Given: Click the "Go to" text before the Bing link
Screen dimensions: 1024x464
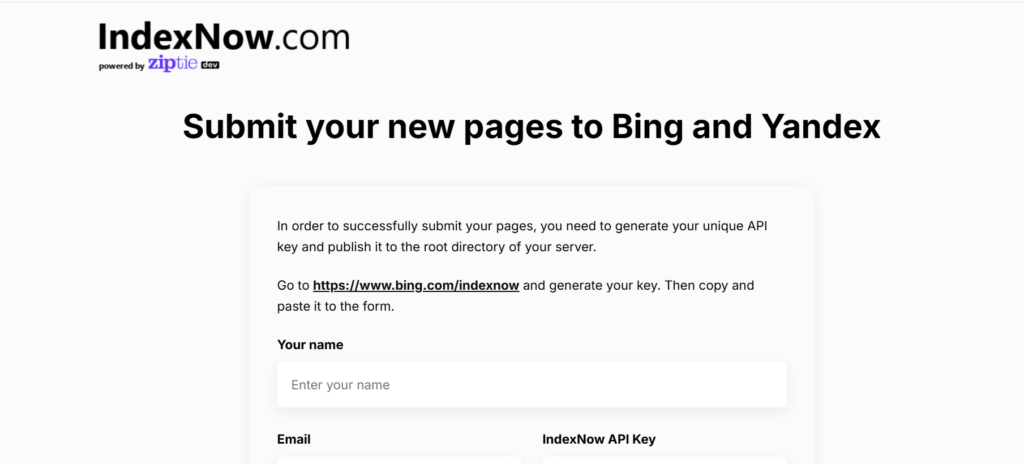Looking at the screenshot, I should point(293,285).
